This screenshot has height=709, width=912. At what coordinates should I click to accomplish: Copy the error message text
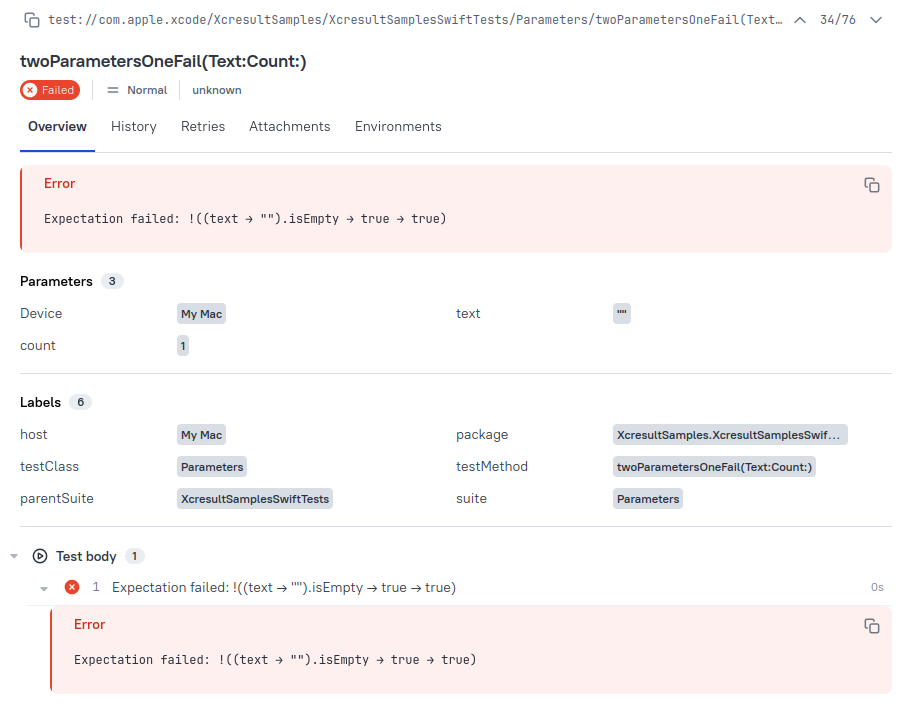(x=871, y=185)
